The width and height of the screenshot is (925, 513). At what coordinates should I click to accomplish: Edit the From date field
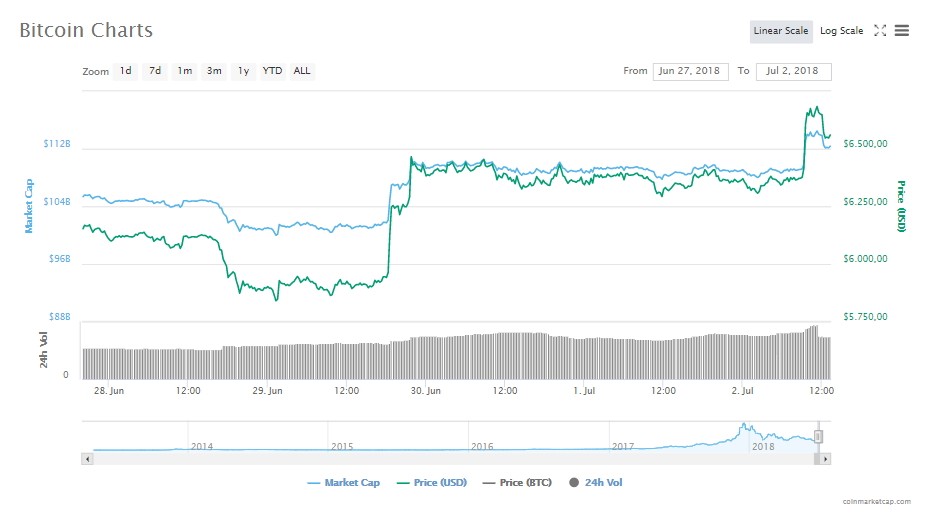(x=690, y=71)
